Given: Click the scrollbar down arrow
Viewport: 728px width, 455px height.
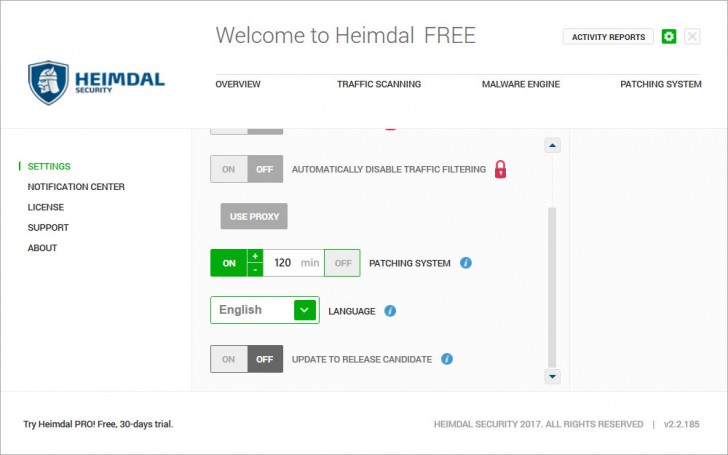Looking at the screenshot, I should click(552, 377).
